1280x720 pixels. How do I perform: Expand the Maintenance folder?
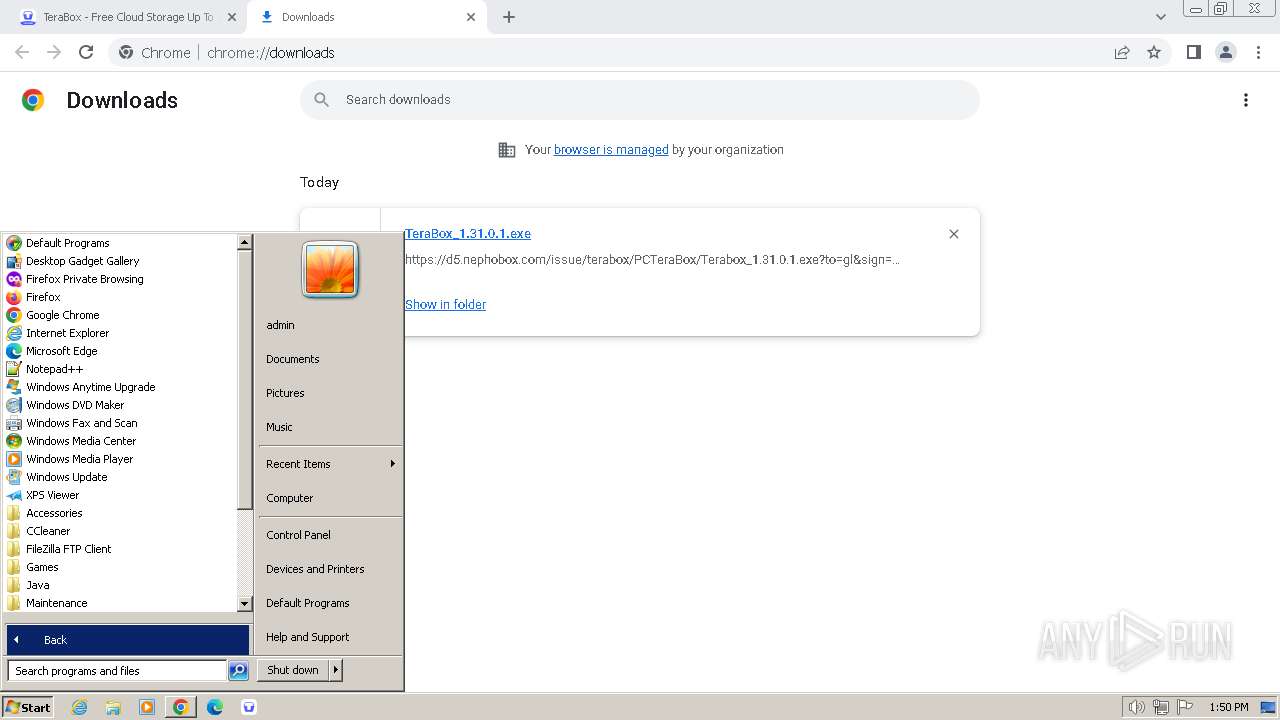coord(56,603)
